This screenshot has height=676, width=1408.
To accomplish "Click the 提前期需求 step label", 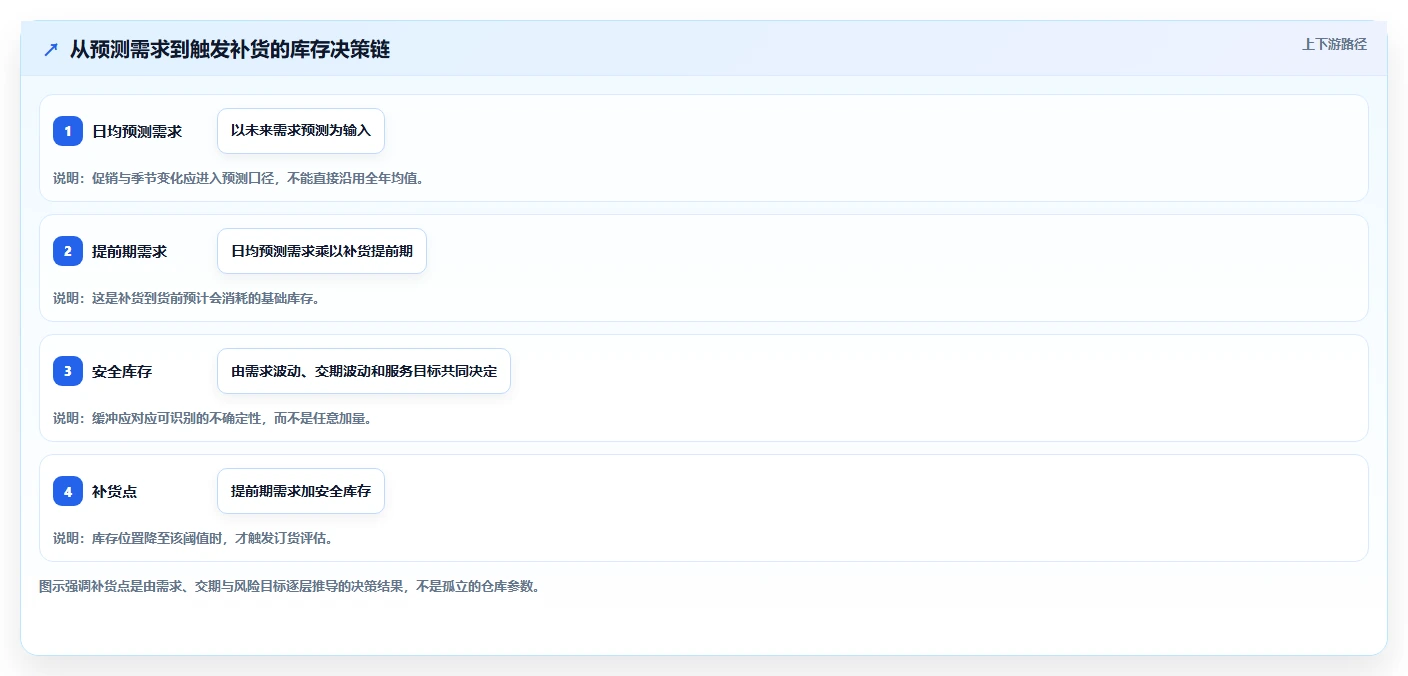I will 130,251.
